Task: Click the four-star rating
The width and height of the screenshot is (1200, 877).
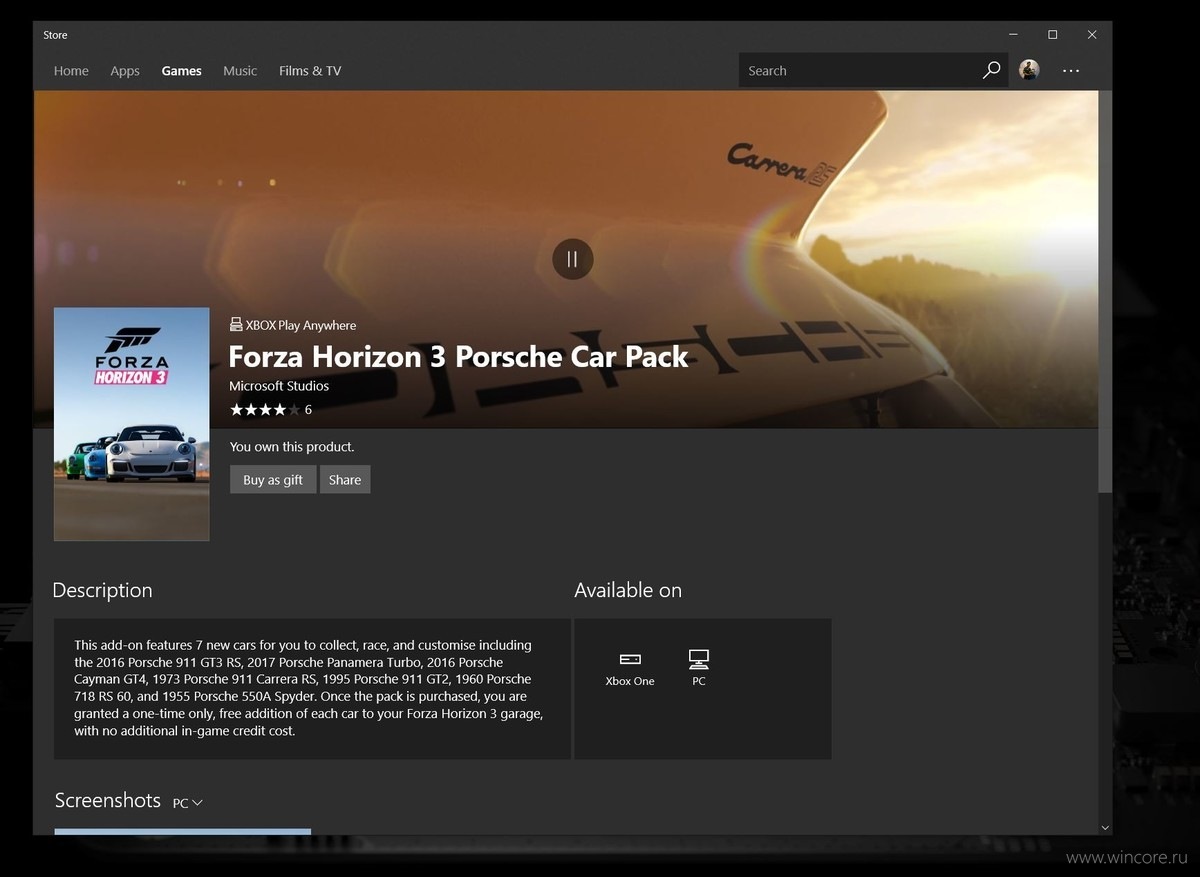Action: (x=264, y=409)
